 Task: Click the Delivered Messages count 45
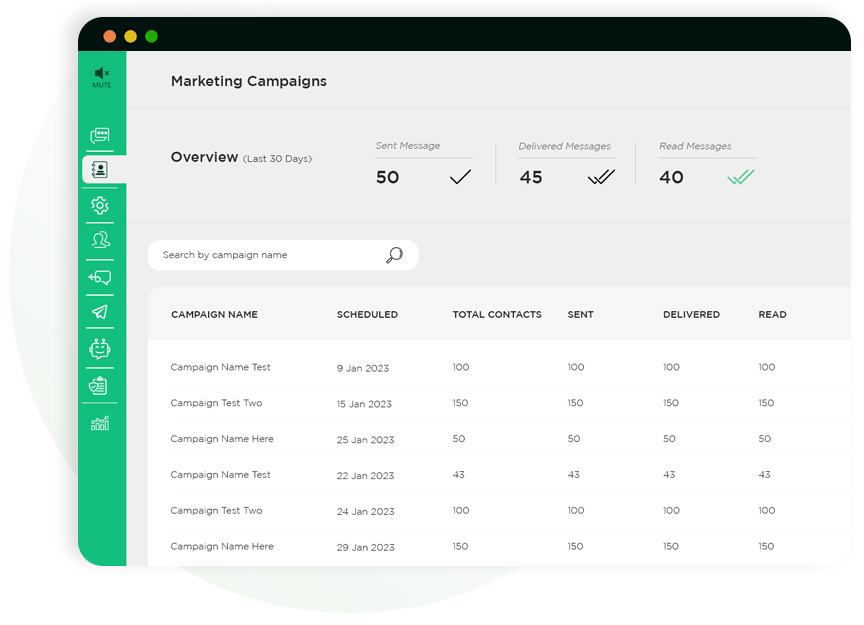pyautogui.click(x=531, y=177)
